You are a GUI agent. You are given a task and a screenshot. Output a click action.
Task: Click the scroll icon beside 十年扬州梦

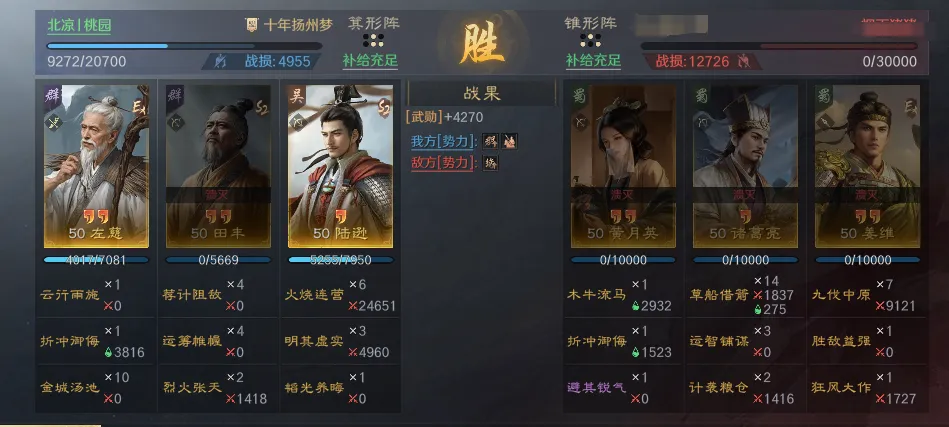click(251, 25)
